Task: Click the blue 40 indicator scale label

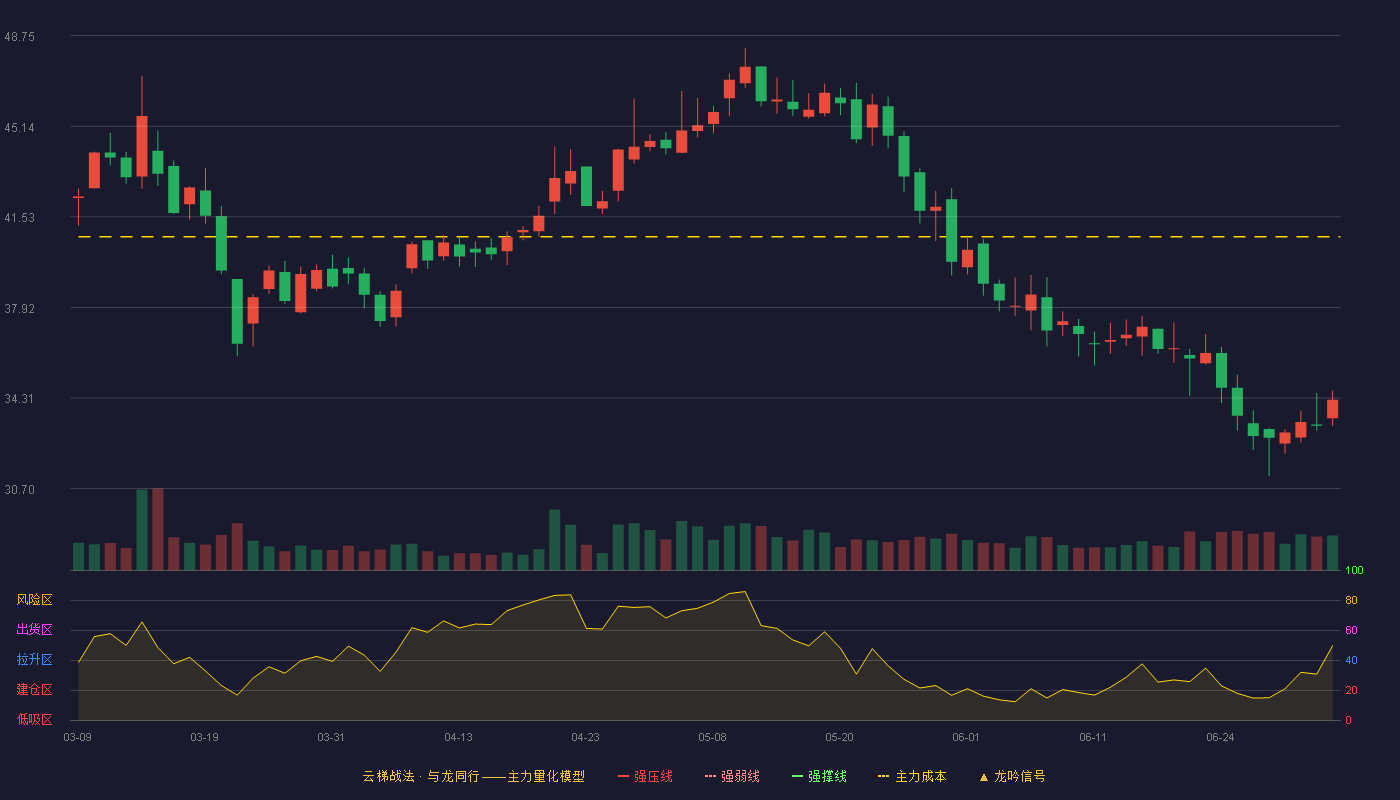Action: (x=1351, y=660)
